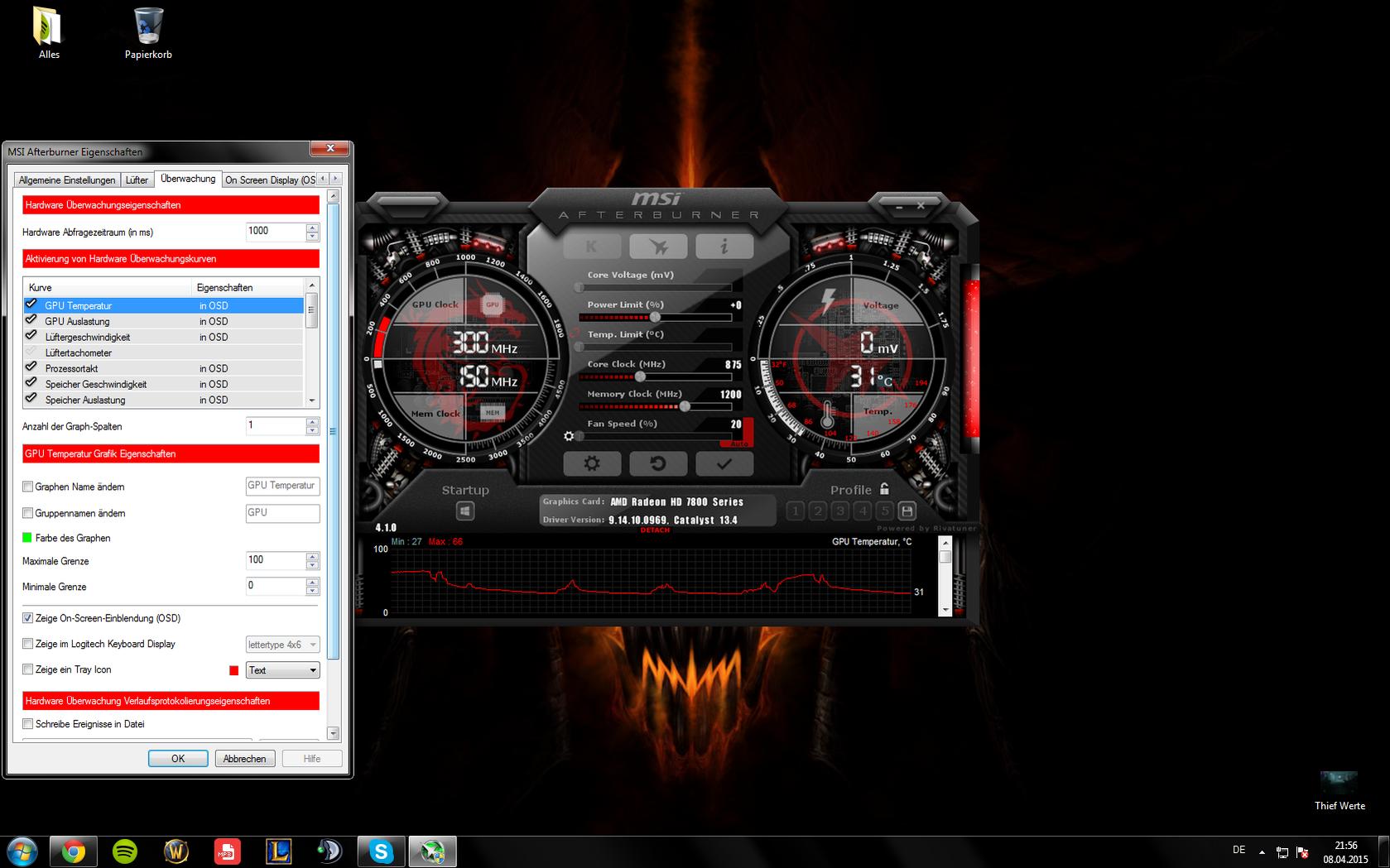Confirm the properties dialog with OK
The image size is (1390, 868).
coord(178,759)
